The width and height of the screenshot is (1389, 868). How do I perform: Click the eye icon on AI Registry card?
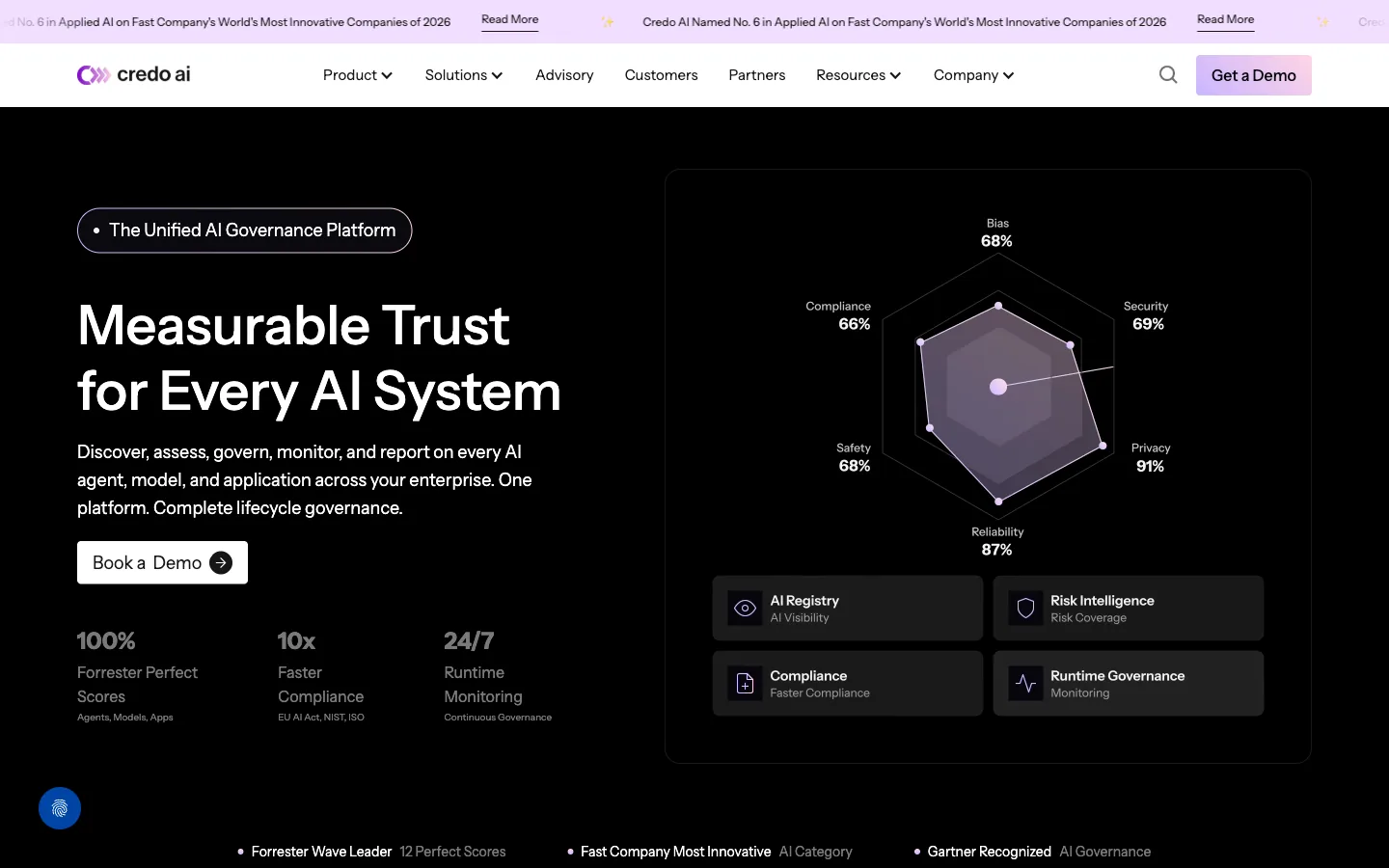coord(745,609)
